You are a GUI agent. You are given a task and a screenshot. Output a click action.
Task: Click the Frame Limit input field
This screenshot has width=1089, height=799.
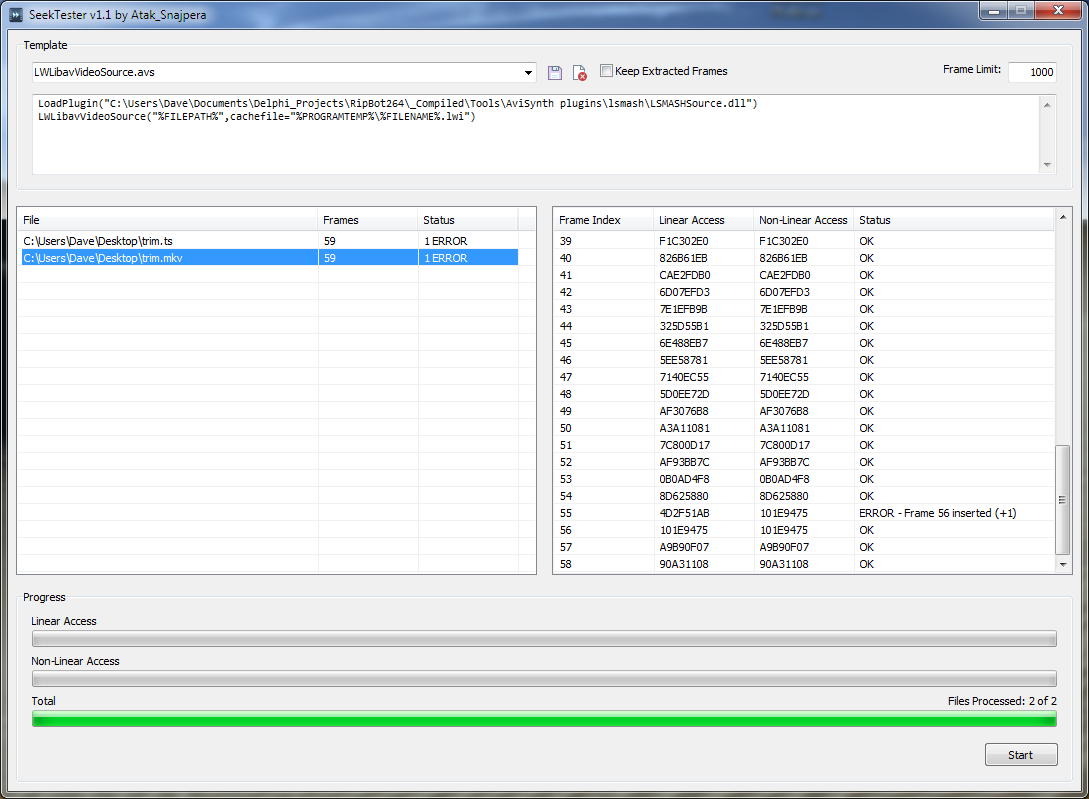pos(1032,72)
